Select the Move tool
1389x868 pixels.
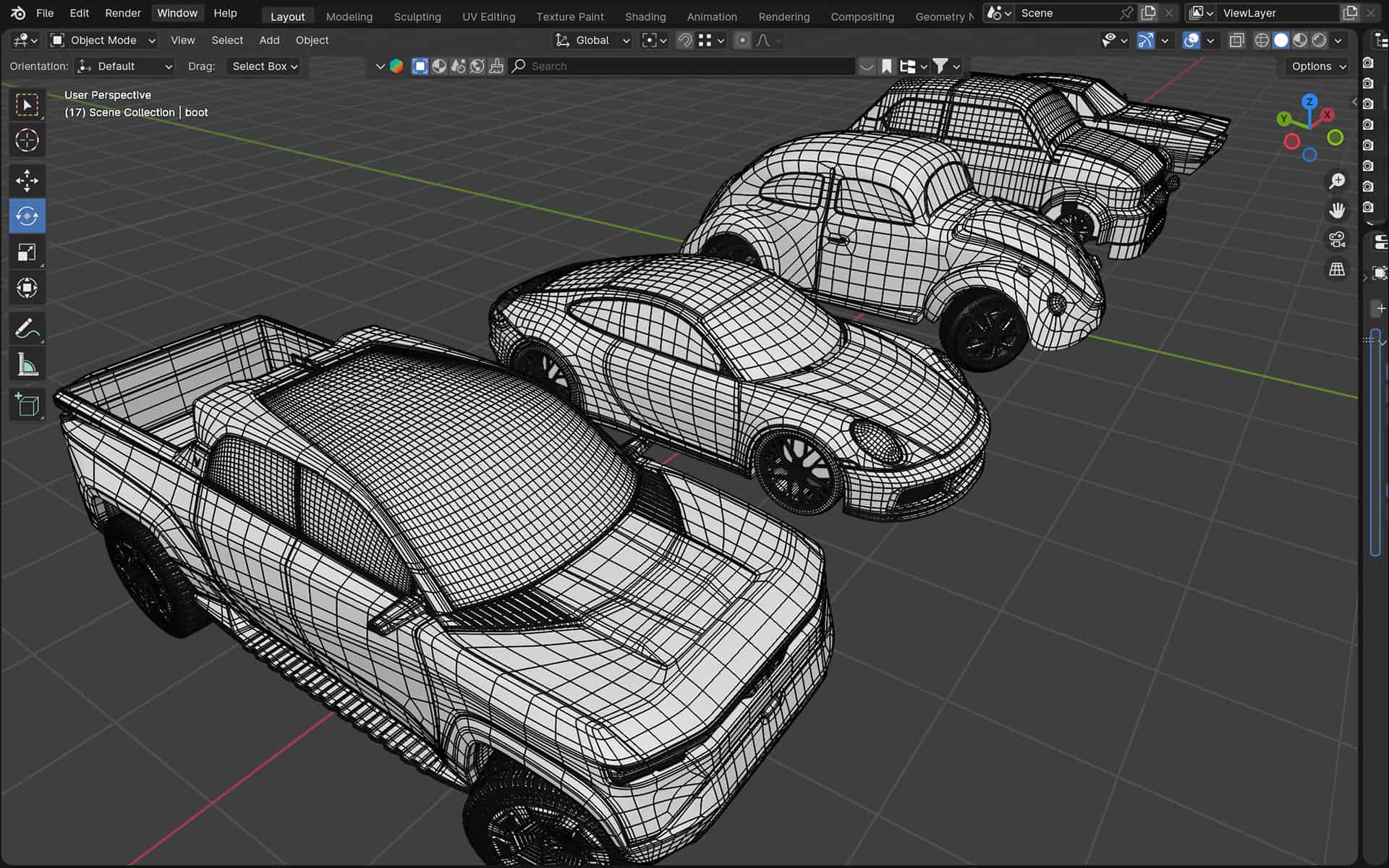[27, 180]
